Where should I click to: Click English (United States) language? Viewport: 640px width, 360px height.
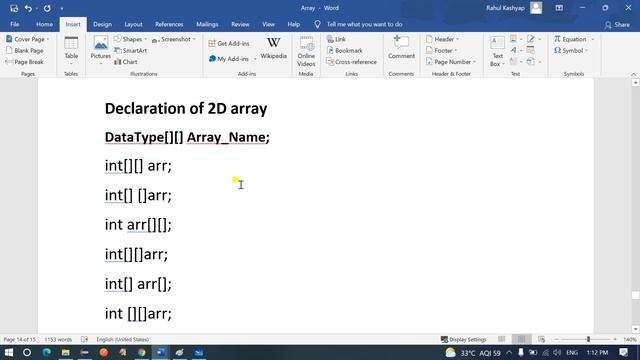click(122, 340)
